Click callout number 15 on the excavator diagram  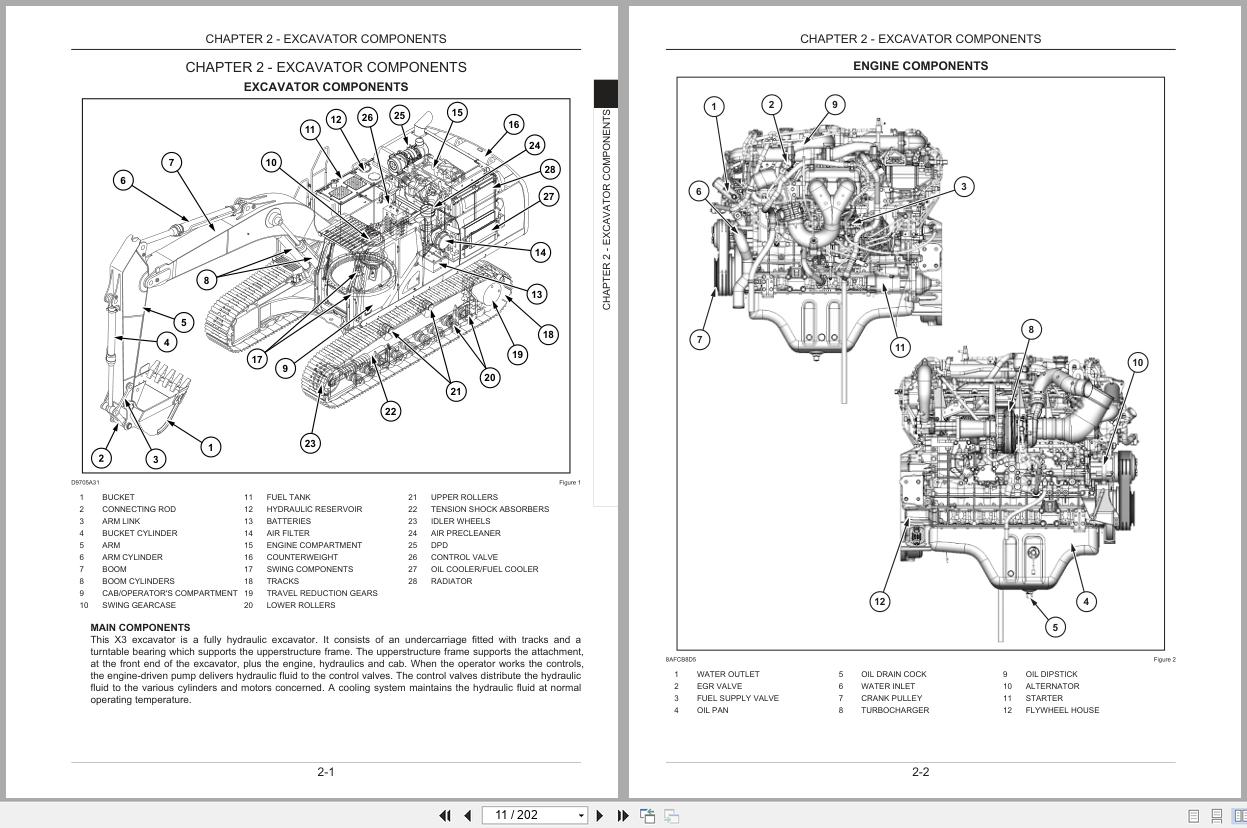458,113
